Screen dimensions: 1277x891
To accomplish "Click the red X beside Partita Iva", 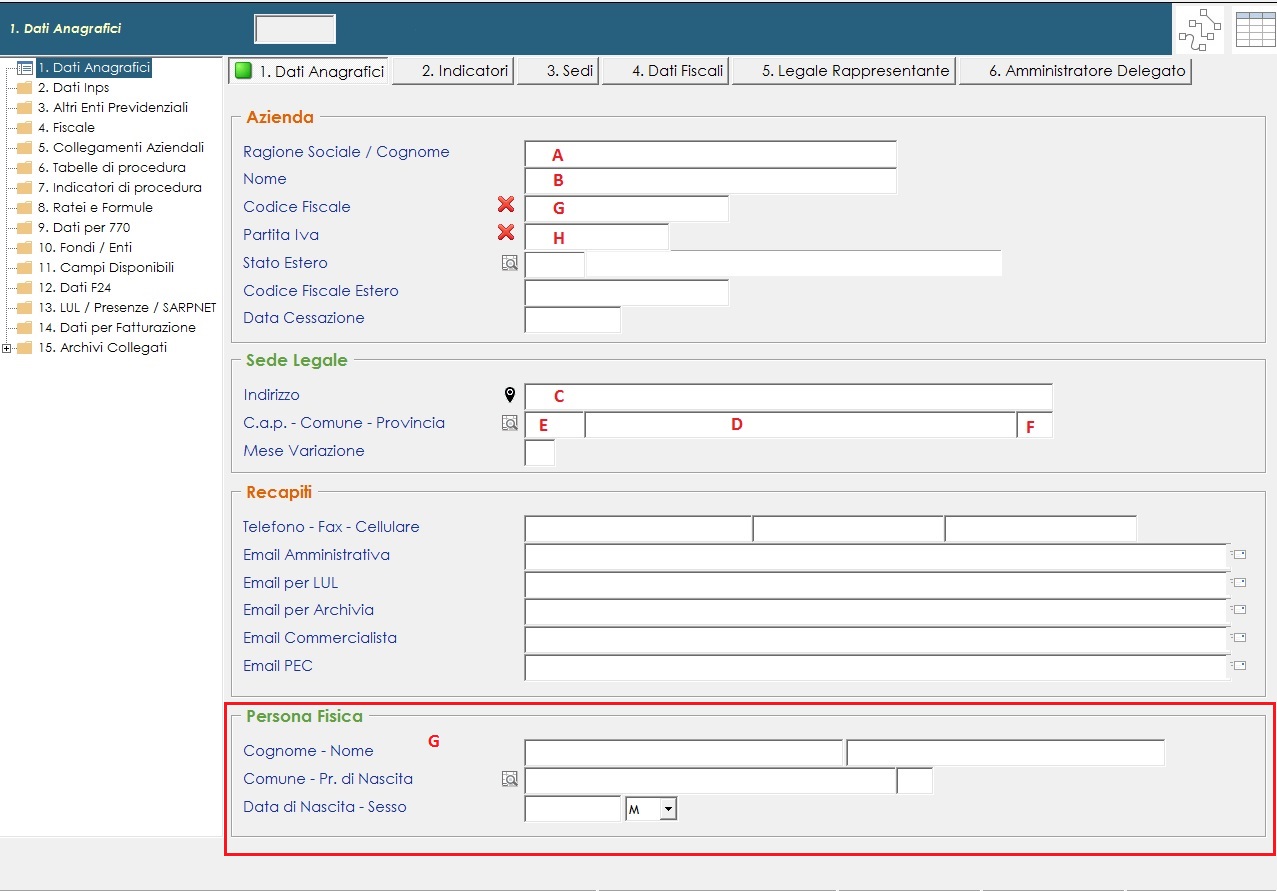I will 506,233.
